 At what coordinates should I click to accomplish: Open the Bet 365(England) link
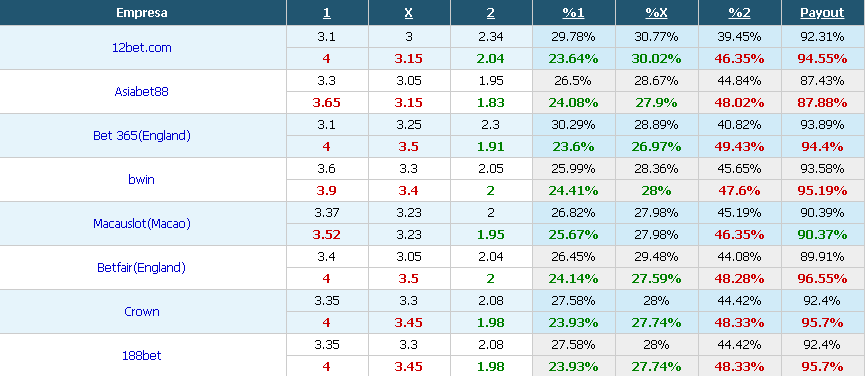[x=142, y=136]
